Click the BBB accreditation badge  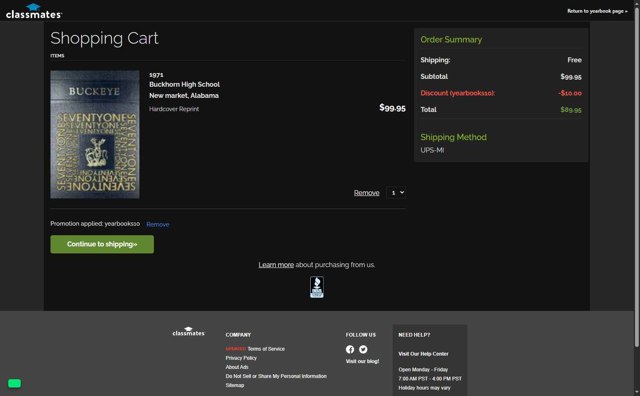tap(317, 287)
